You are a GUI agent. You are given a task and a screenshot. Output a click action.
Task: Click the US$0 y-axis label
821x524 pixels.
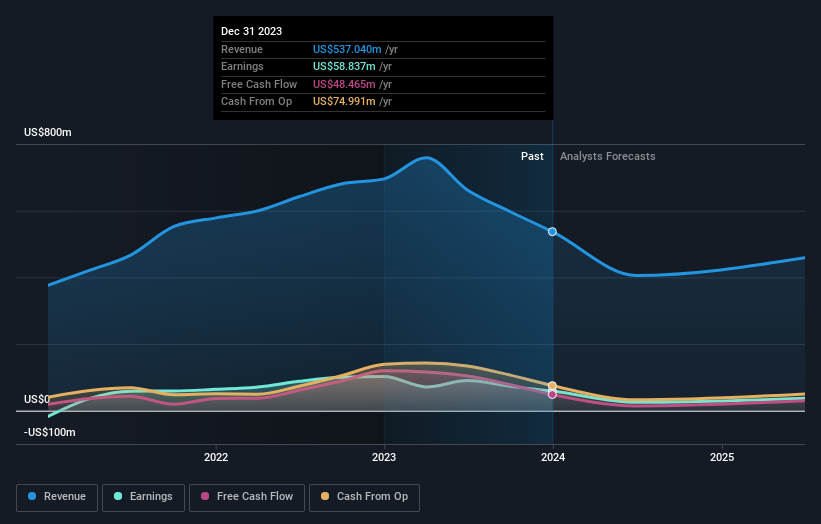click(x=37, y=399)
